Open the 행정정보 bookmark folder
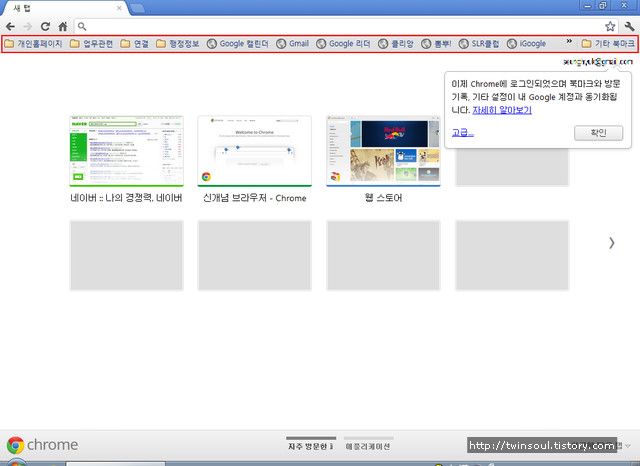 click(178, 44)
